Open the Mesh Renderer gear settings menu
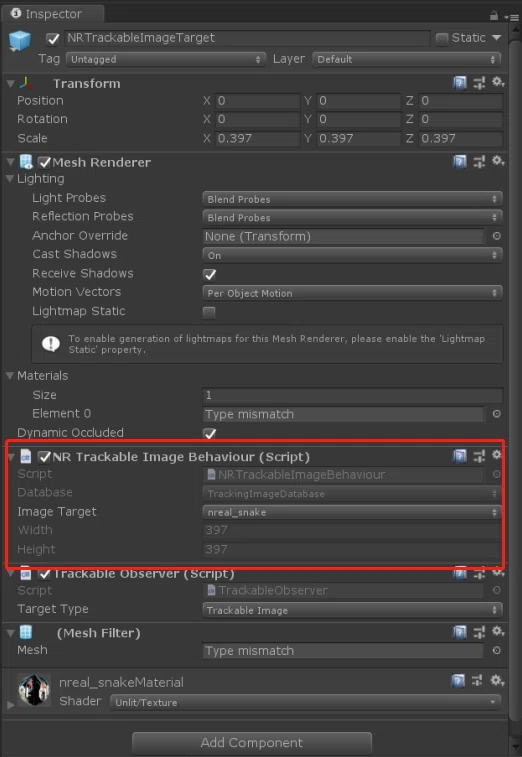522x757 pixels. tap(498, 161)
